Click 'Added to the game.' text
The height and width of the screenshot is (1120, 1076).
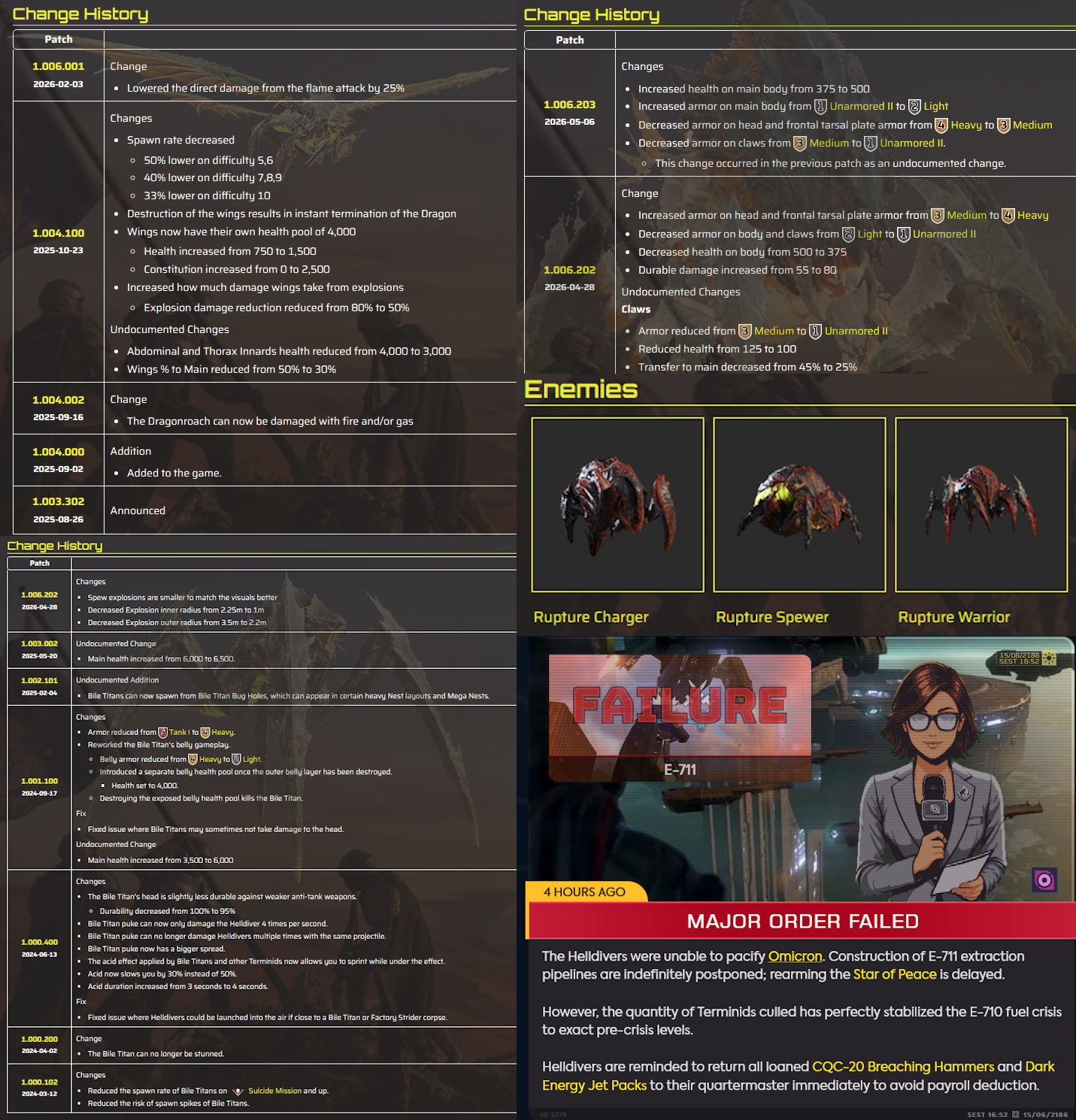(x=174, y=474)
